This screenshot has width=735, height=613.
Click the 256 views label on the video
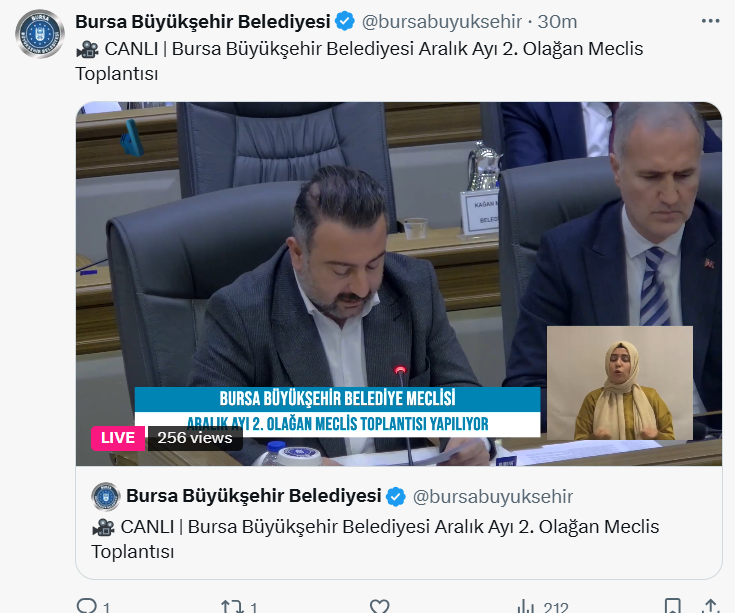click(195, 438)
